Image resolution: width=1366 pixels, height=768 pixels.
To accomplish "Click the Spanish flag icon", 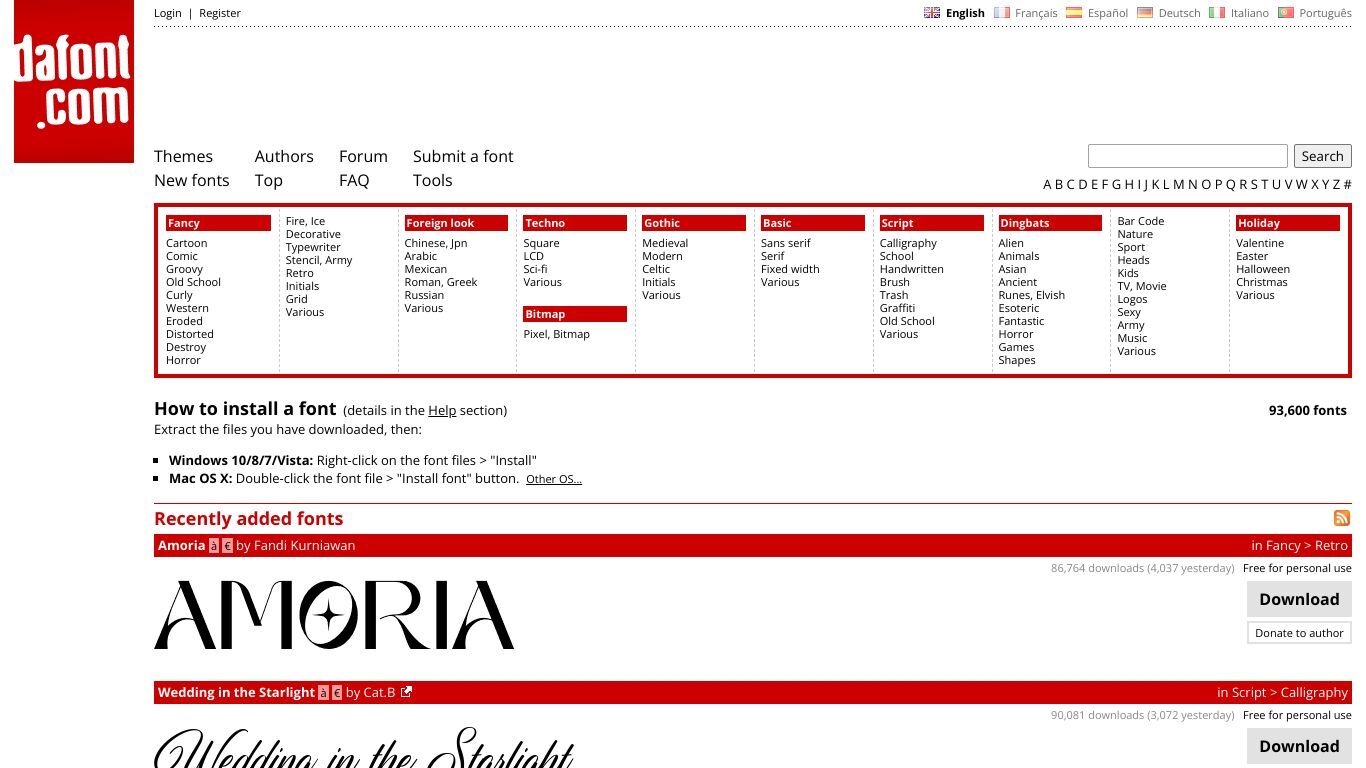I will [1074, 13].
